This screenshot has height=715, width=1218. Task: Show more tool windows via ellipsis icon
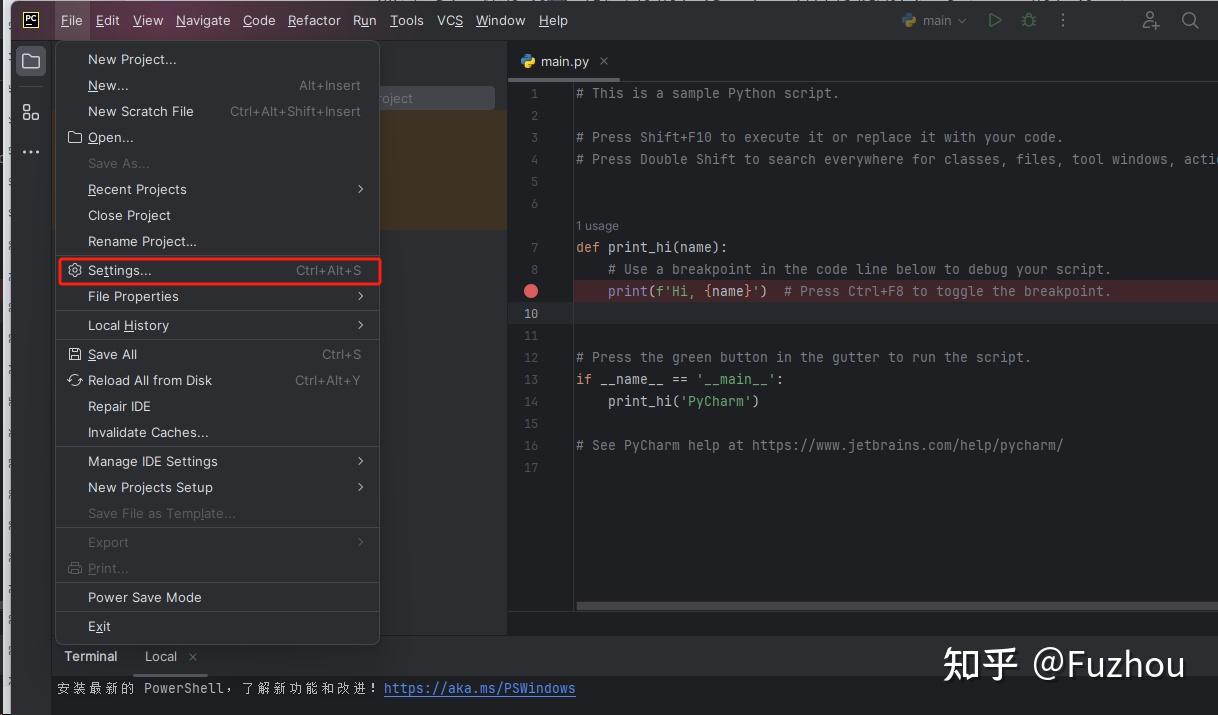30,151
